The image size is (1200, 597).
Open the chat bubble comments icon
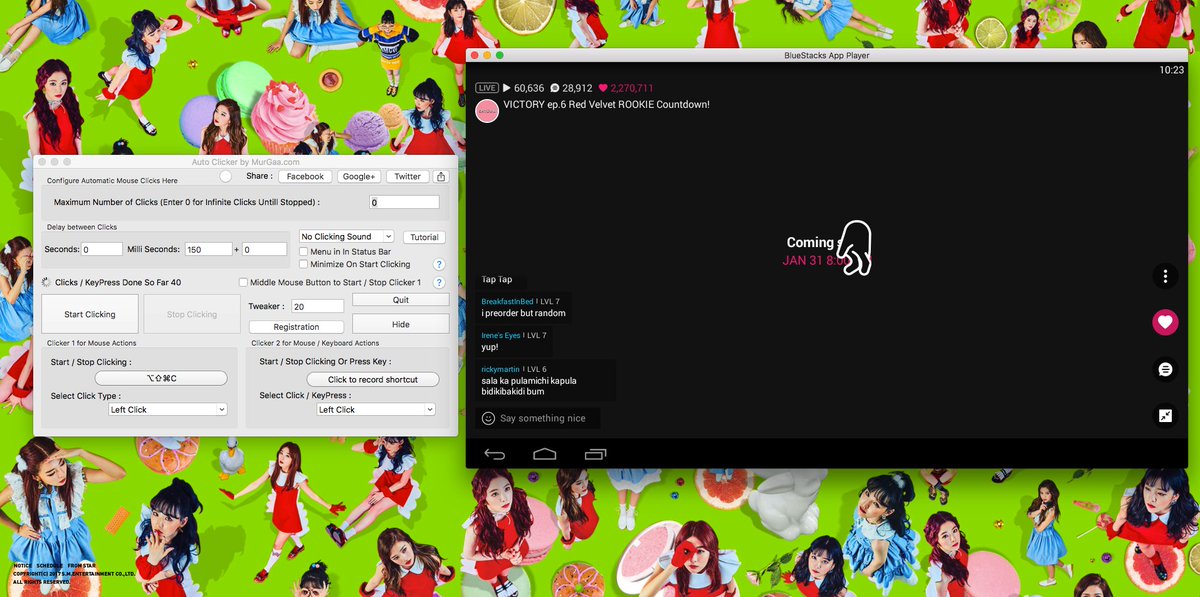pyautogui.click(x=1165, y=369)
